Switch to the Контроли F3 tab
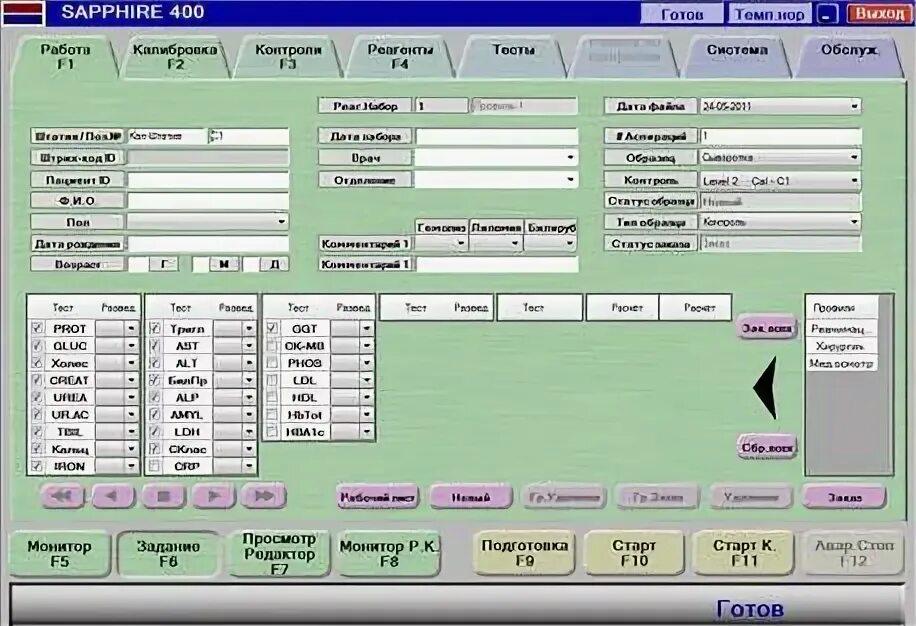Viewport: 916px width, 626px height. 288,57
